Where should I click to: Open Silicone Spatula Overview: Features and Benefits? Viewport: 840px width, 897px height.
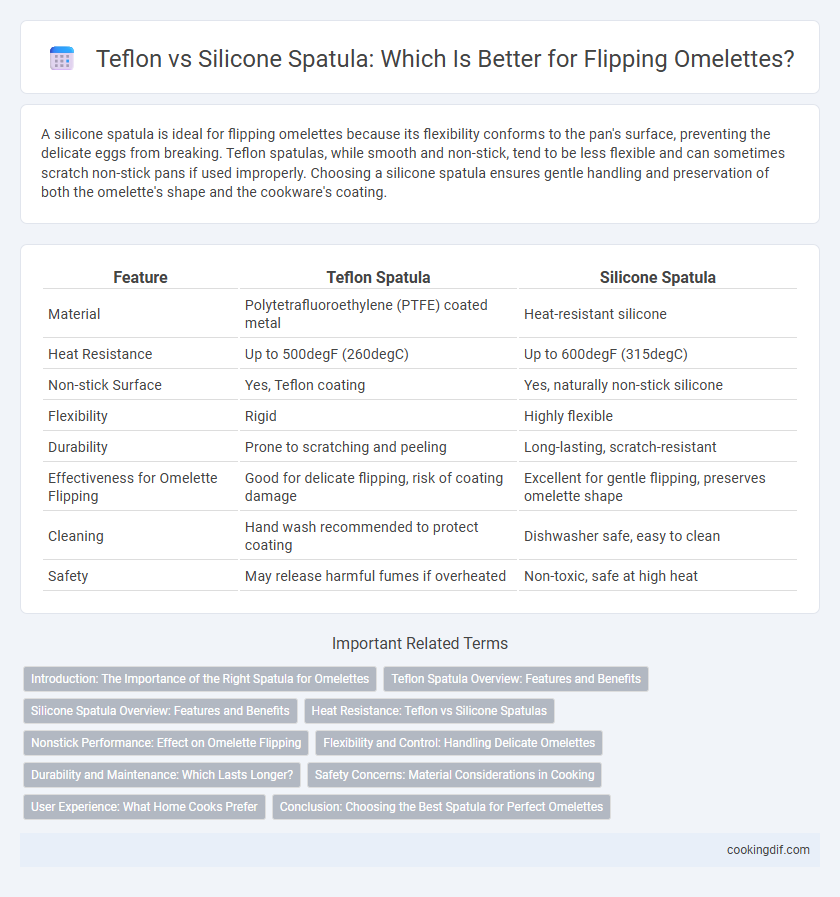pyautogui.click(x=160, y=711)
